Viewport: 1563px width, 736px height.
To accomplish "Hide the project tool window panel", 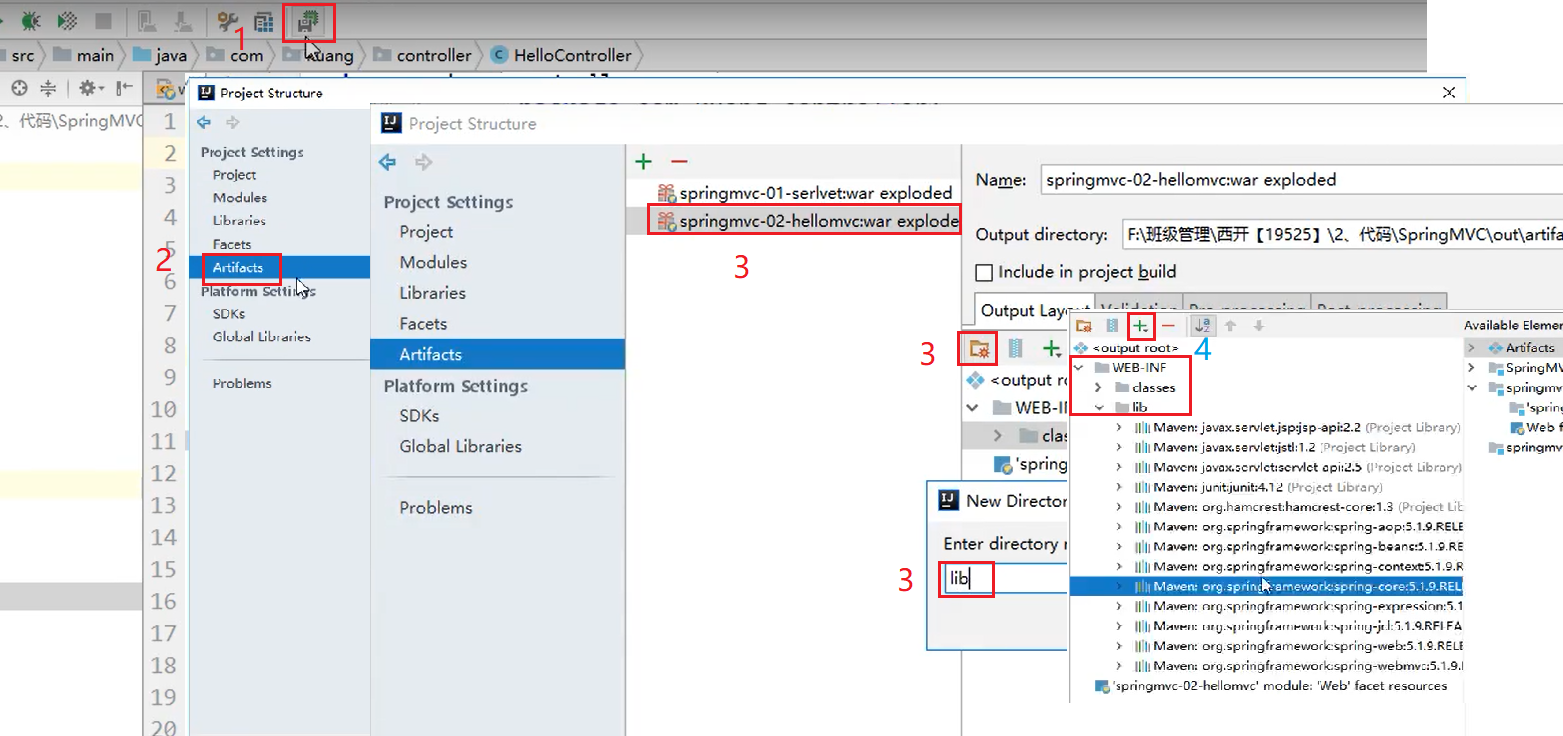I will pos(124,89).
